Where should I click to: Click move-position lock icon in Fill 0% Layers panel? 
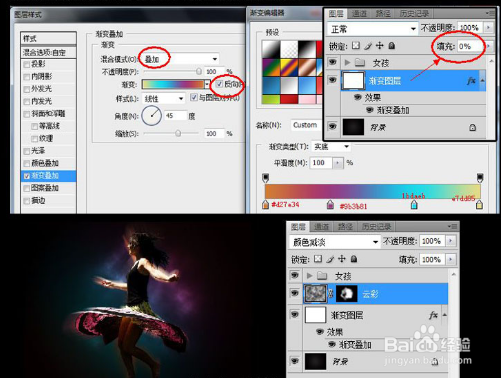click(380, 46)
